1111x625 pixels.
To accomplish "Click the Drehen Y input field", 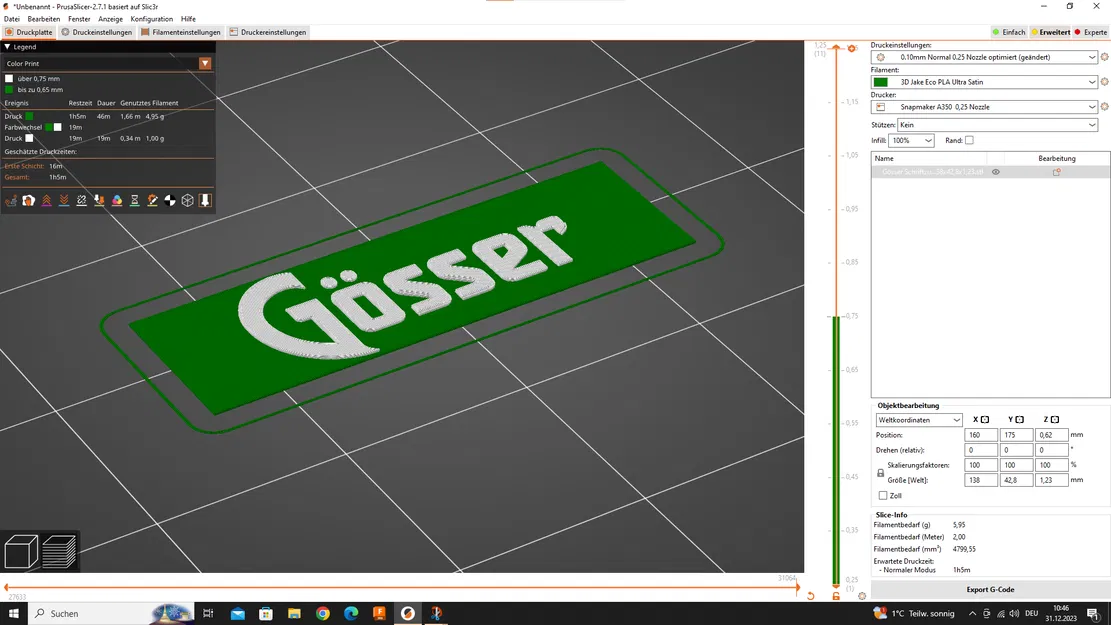I will (1016, 450).
